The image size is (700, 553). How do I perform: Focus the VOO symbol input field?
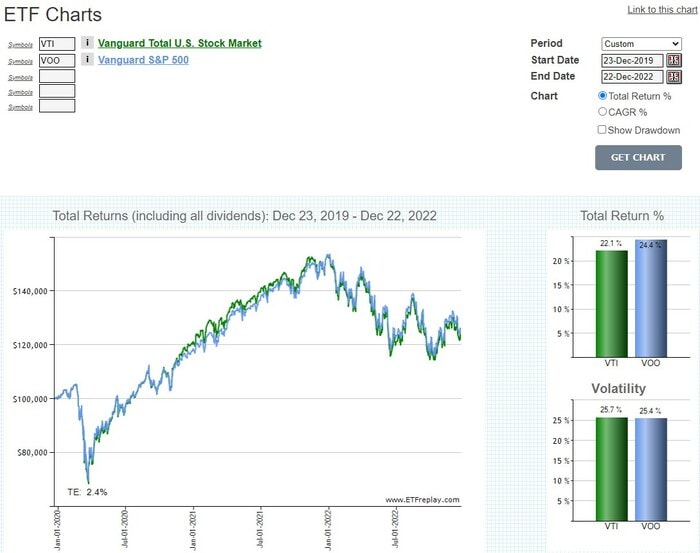(x=57, y=60)
